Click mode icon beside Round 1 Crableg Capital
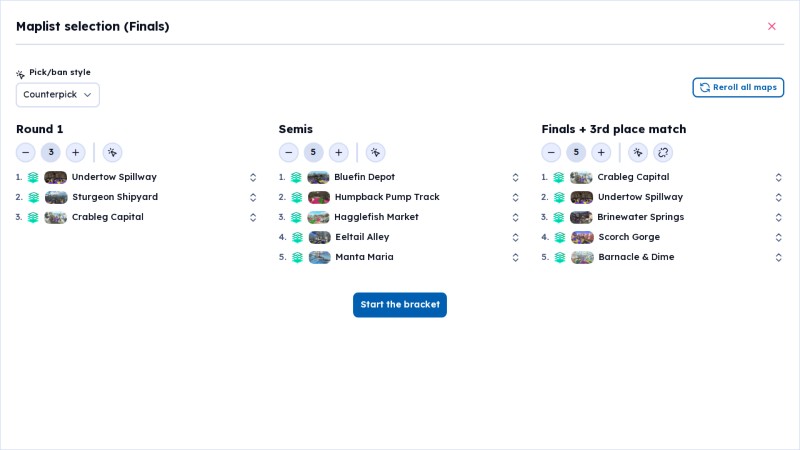The image size is (800, 450). click(33, 217)
